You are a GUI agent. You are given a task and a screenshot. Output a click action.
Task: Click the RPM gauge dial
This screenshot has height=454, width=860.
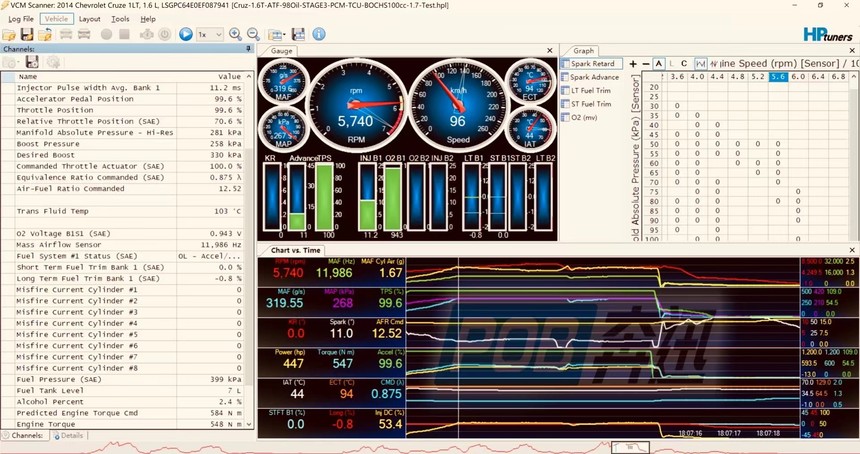(357, 105)
